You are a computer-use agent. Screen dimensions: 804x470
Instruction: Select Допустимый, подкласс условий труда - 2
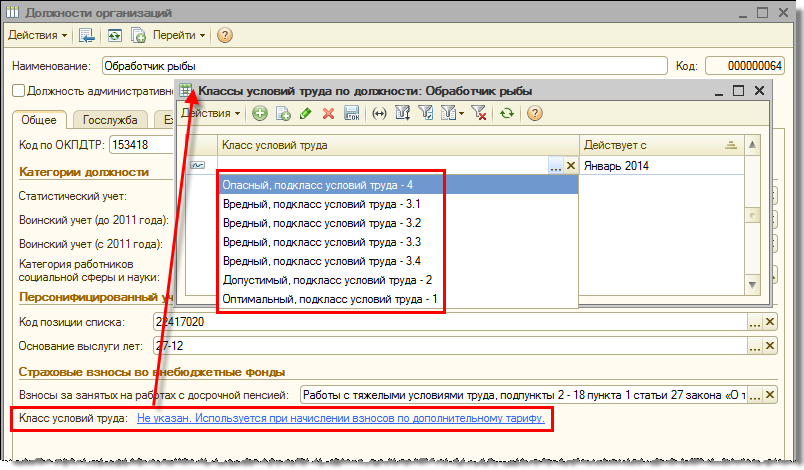pyautogui.click(x=398, y=280)
